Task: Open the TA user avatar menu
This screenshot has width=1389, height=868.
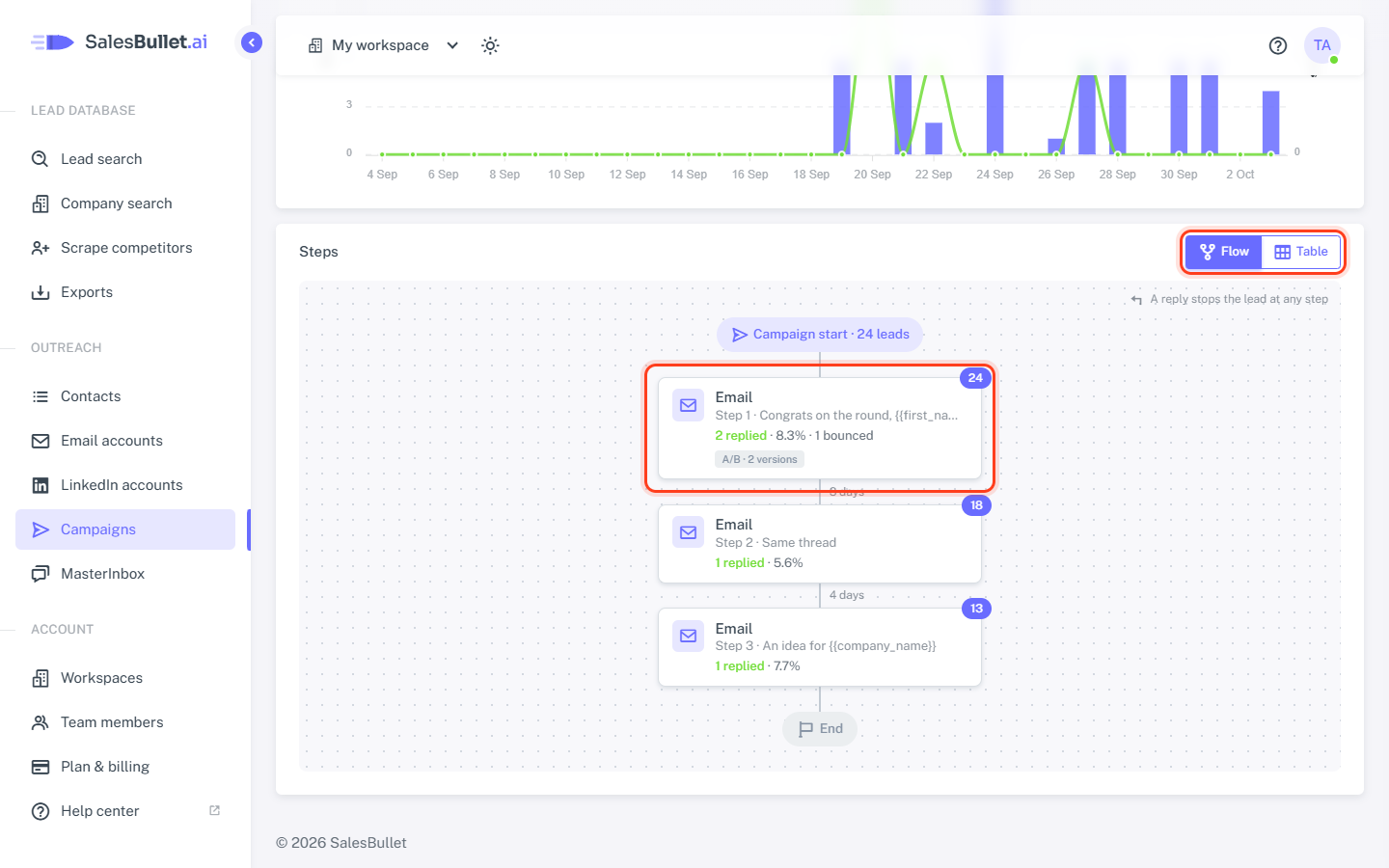Action: [x=1322, y=45]
